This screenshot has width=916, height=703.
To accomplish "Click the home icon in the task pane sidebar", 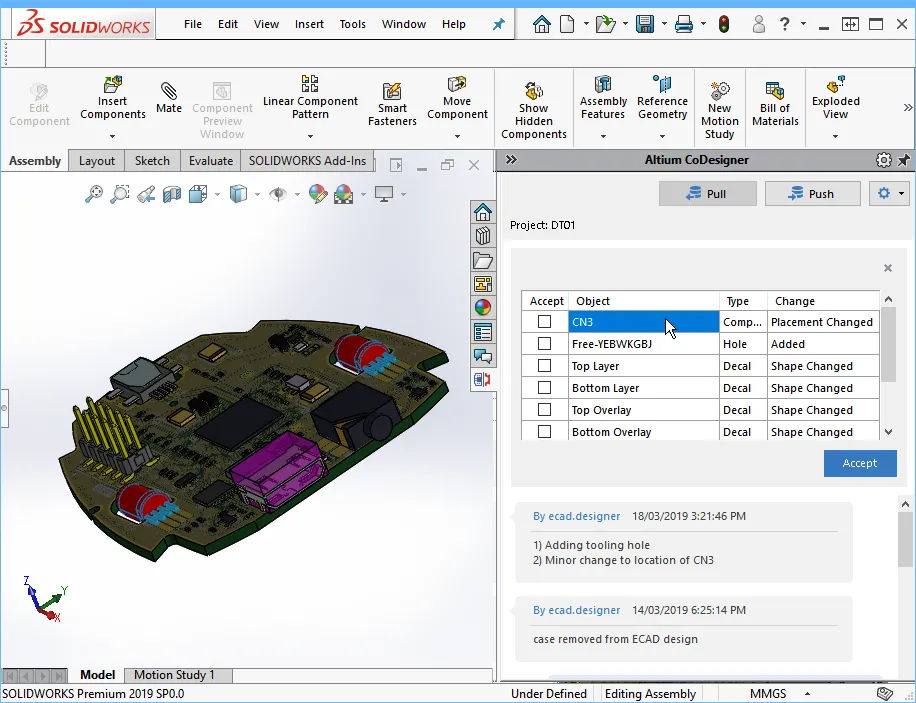I will [483, 212].
